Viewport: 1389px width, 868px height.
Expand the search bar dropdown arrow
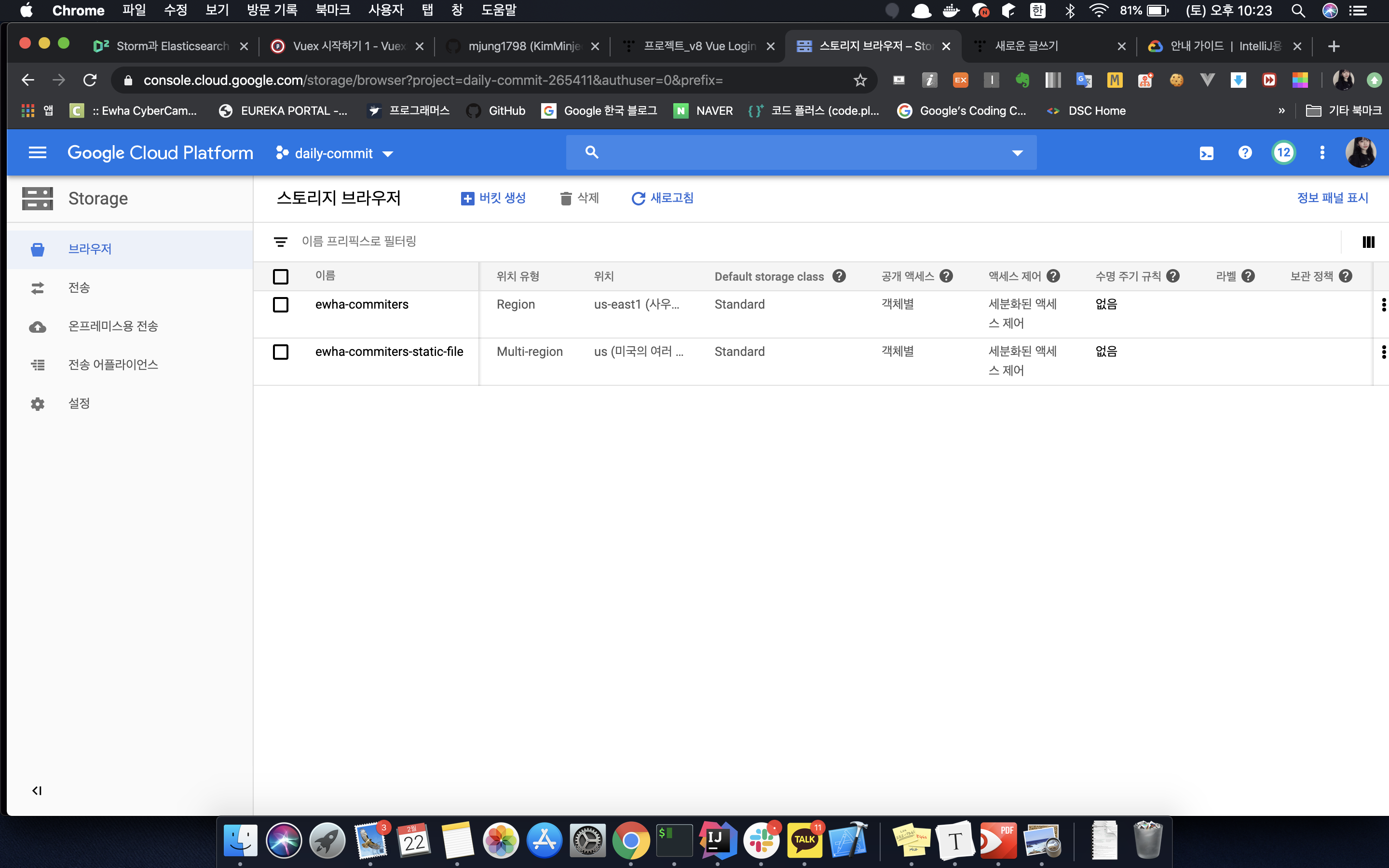pos(1017,153)
